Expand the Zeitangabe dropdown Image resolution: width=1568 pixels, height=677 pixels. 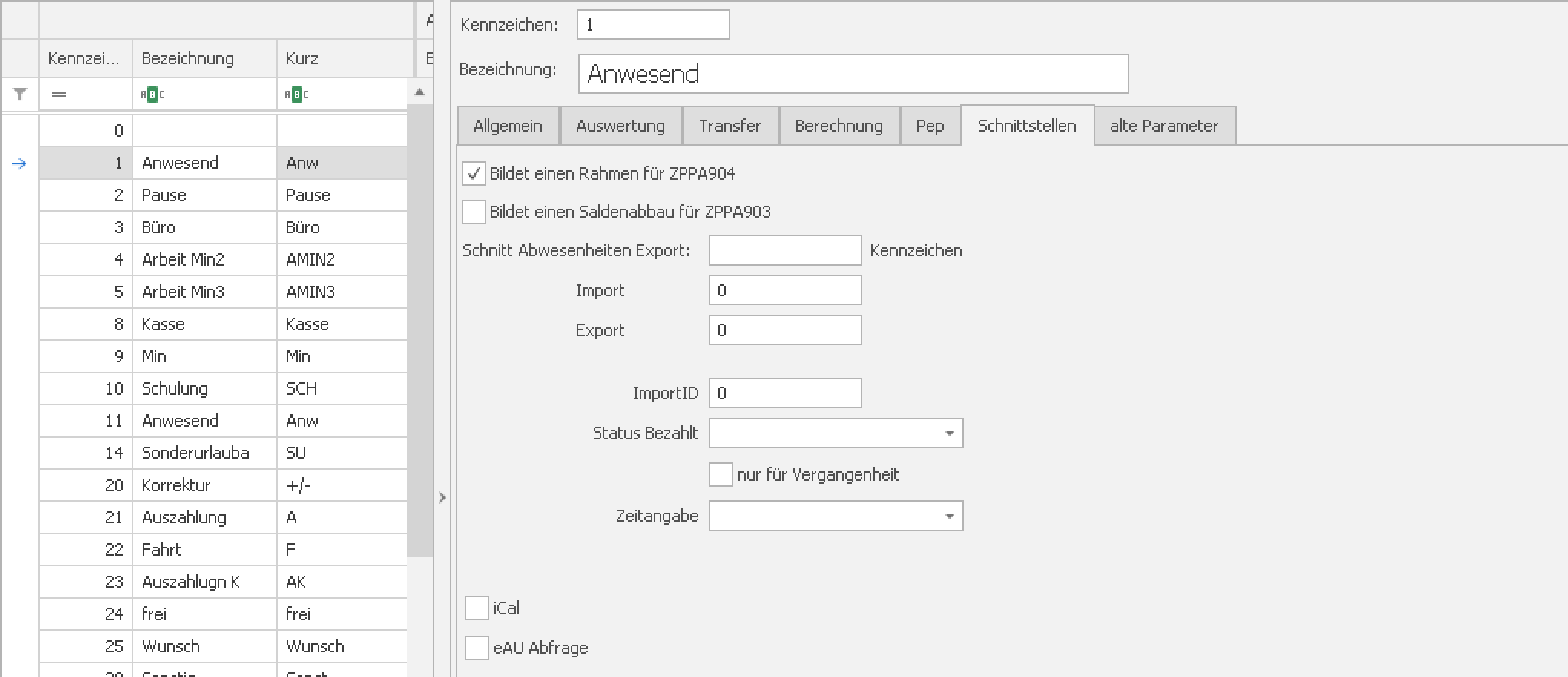pyautogui.click(x=949, y=516)
